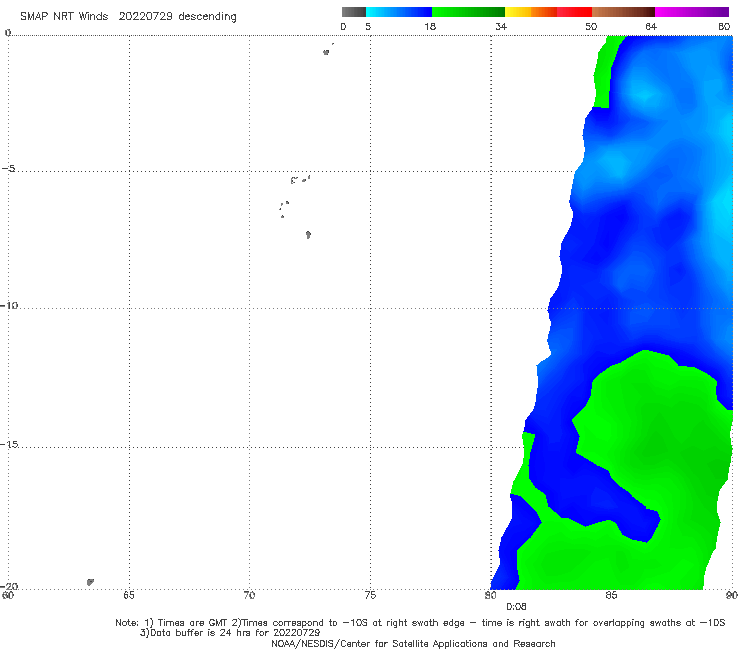Click the '34' label under the color bar
The image size is (740, 650).
click(501, 27)
